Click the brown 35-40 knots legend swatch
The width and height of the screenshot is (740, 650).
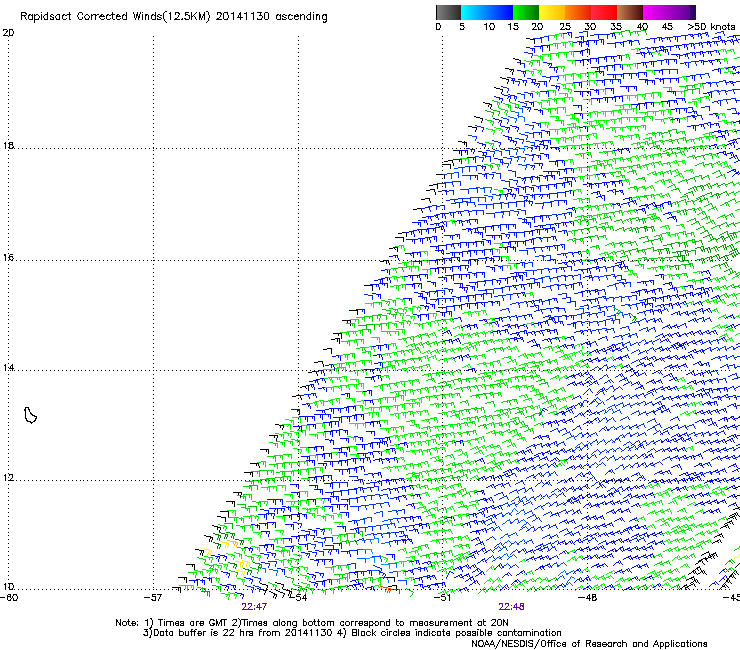click(x=630, y=12)
